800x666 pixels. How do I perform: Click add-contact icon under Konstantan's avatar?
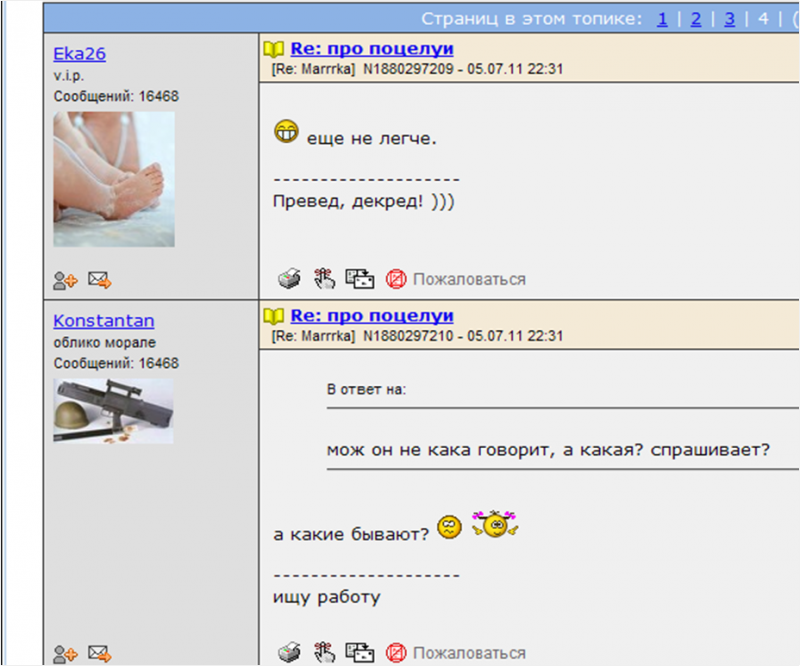pyautogui.click(x=65, y=655)
